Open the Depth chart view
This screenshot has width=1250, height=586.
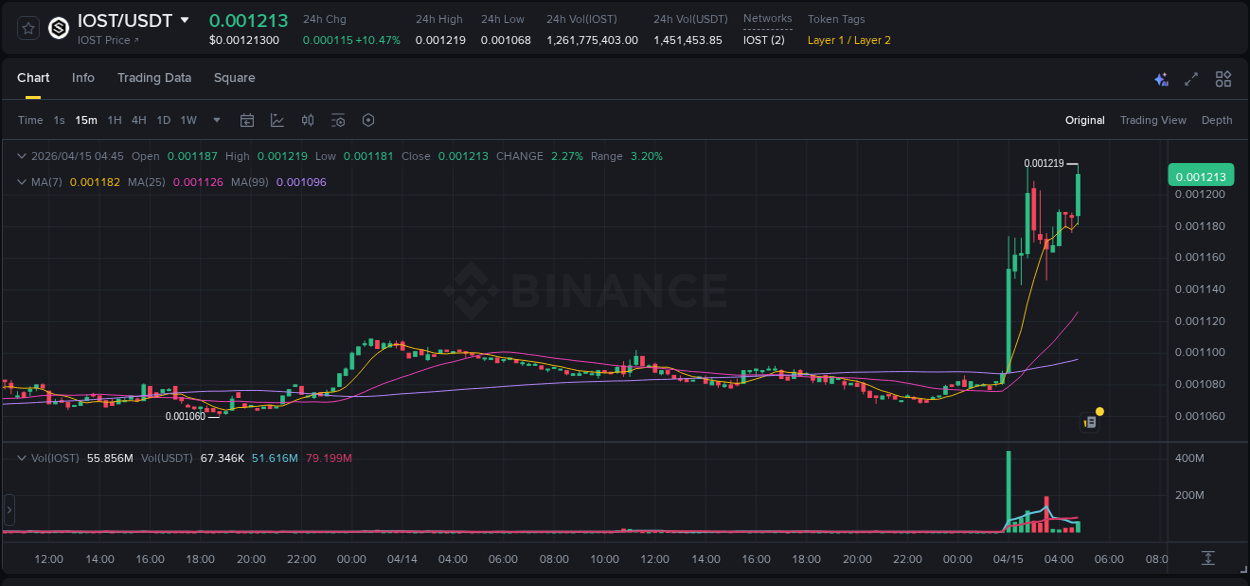pos(1216,120)
